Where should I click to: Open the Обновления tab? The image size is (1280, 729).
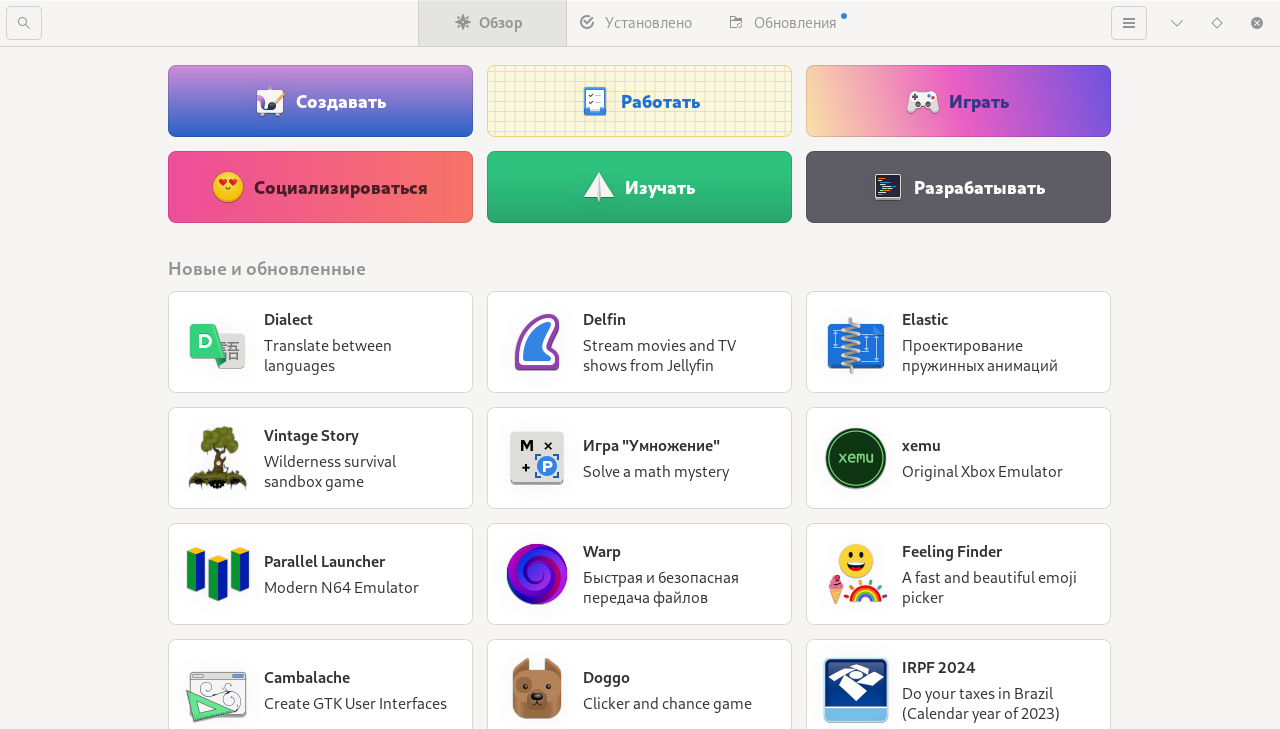click(784, 22)
